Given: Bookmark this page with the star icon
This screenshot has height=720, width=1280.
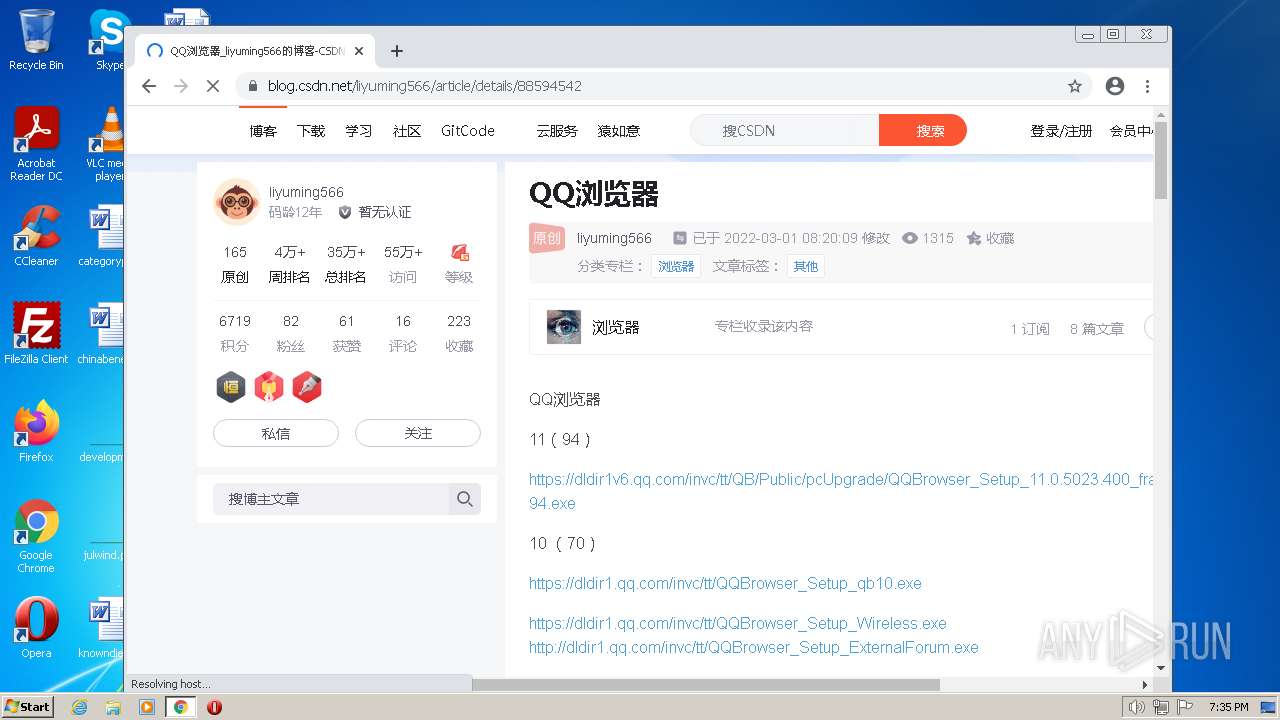Looking at the screenshot, I should (1075, 86).
